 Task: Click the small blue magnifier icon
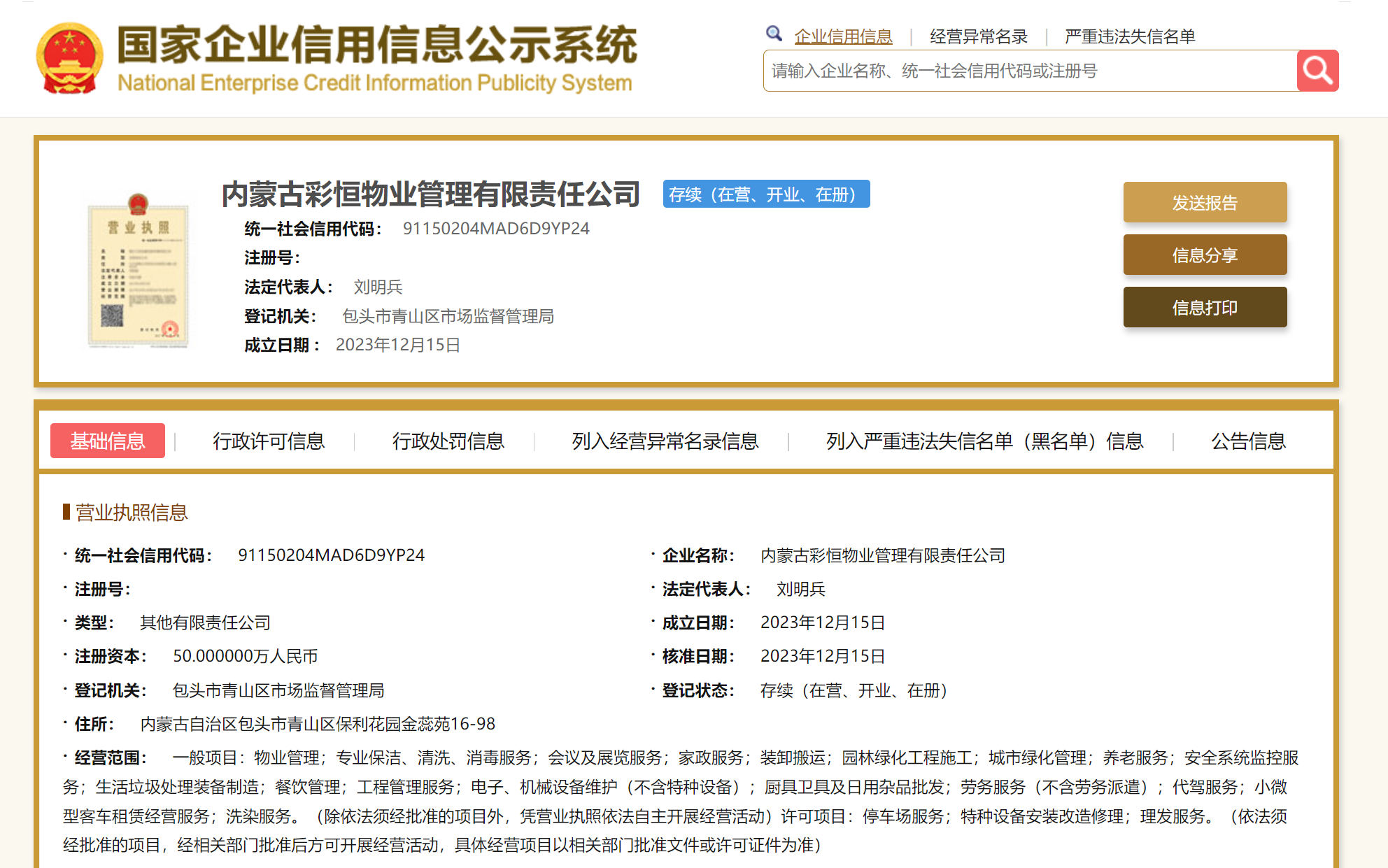774,34
